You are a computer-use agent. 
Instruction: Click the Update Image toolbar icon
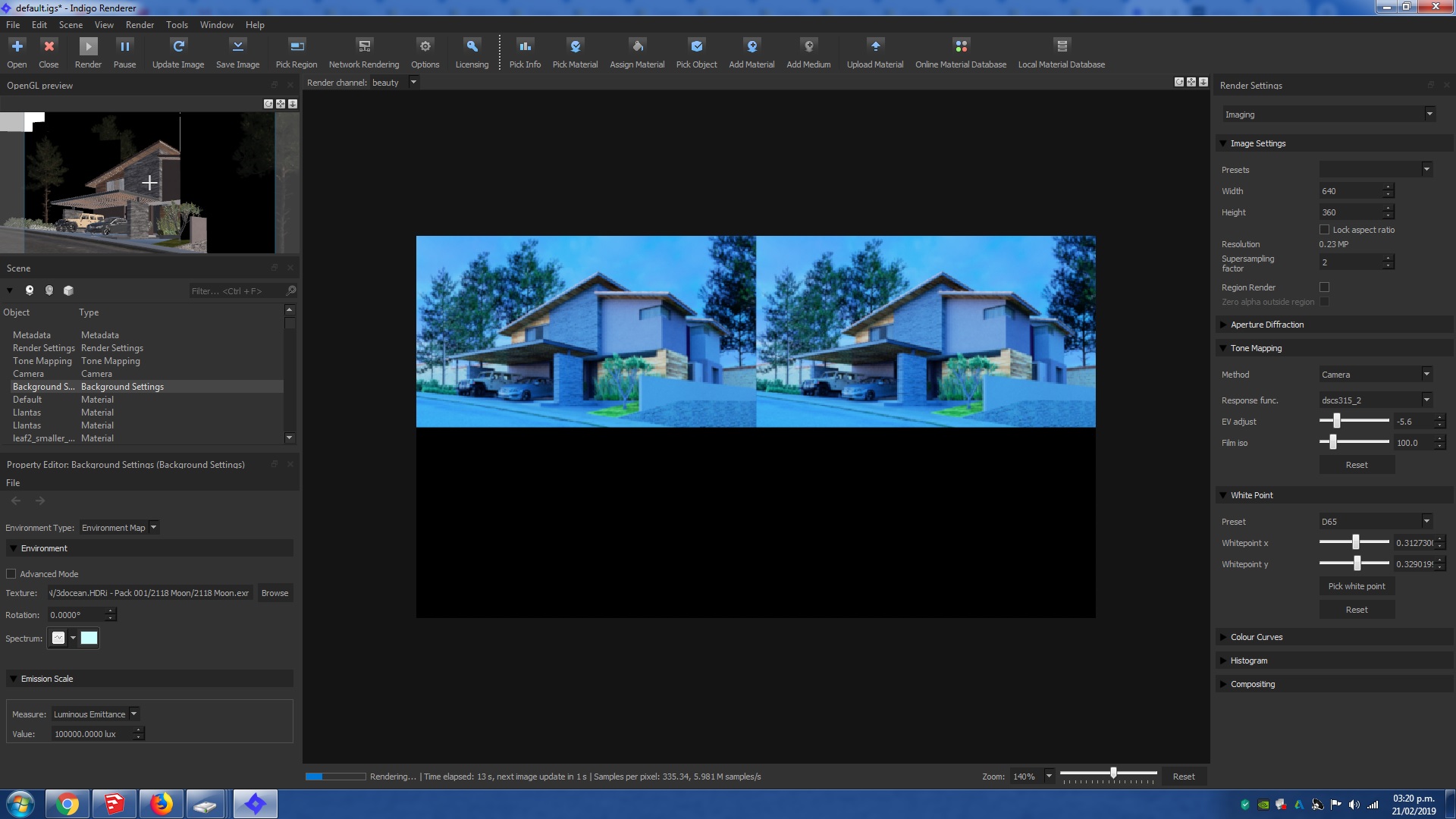(x=178, y=47)
